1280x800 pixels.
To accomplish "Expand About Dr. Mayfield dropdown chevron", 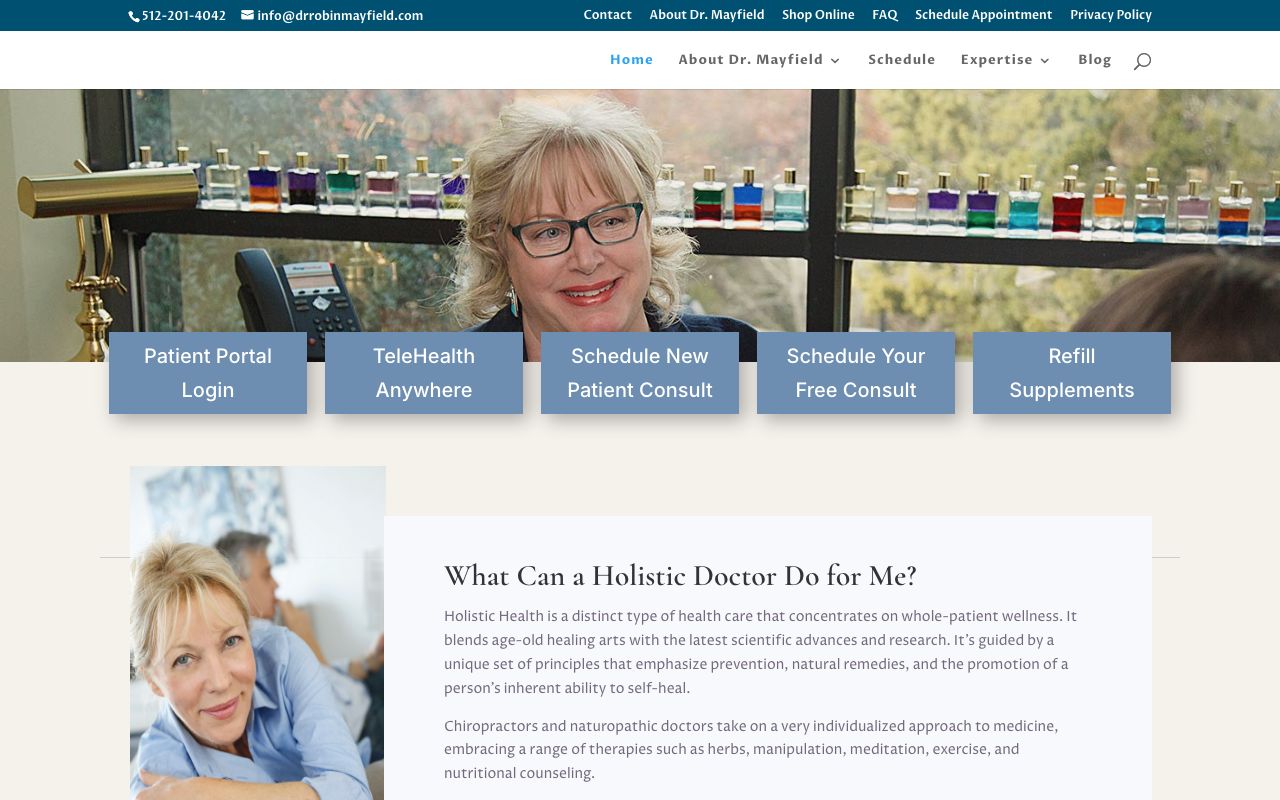I will (x=836, y=60).
